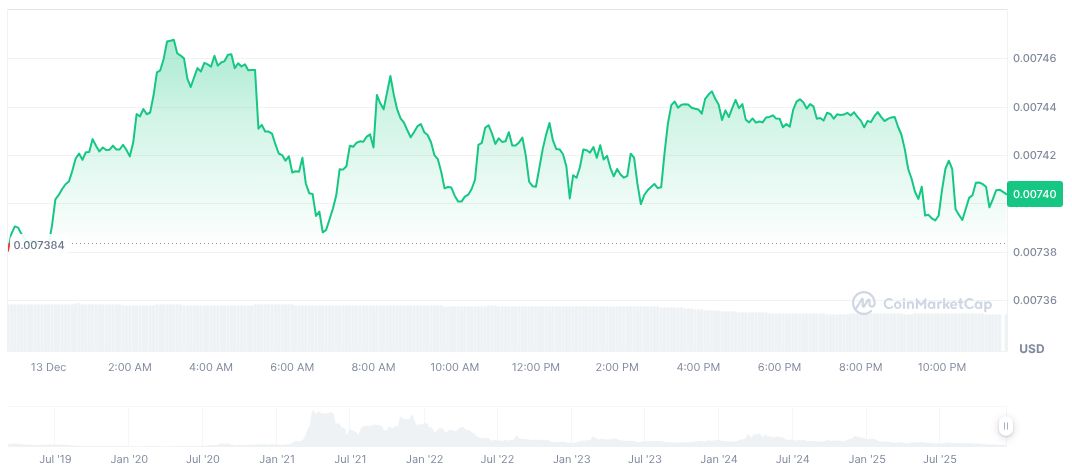Image resolution: width=1072 pixels, height=470 pixels.
Task: Click the red start marker on left edge
Action: click(x=8, y=245)
